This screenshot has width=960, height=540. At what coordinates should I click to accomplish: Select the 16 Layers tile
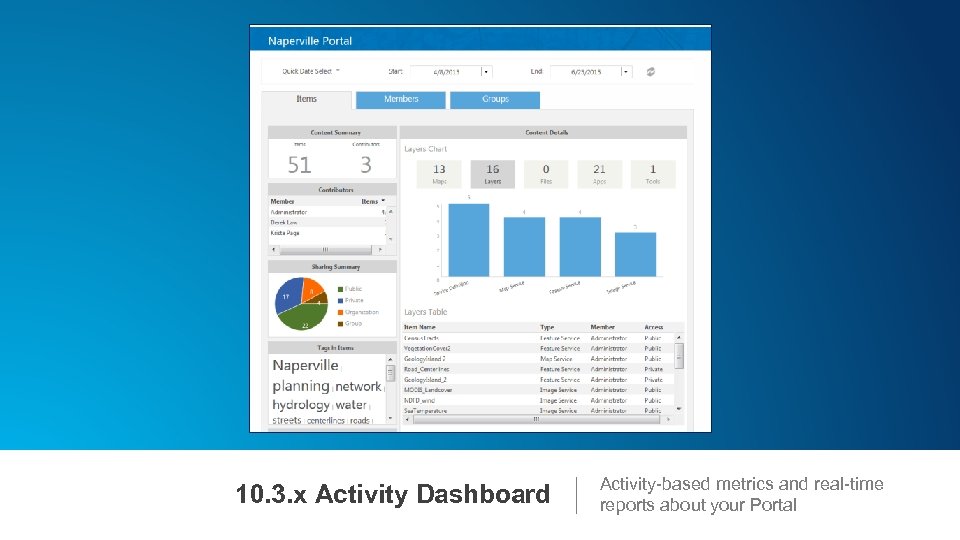(492, 174)
